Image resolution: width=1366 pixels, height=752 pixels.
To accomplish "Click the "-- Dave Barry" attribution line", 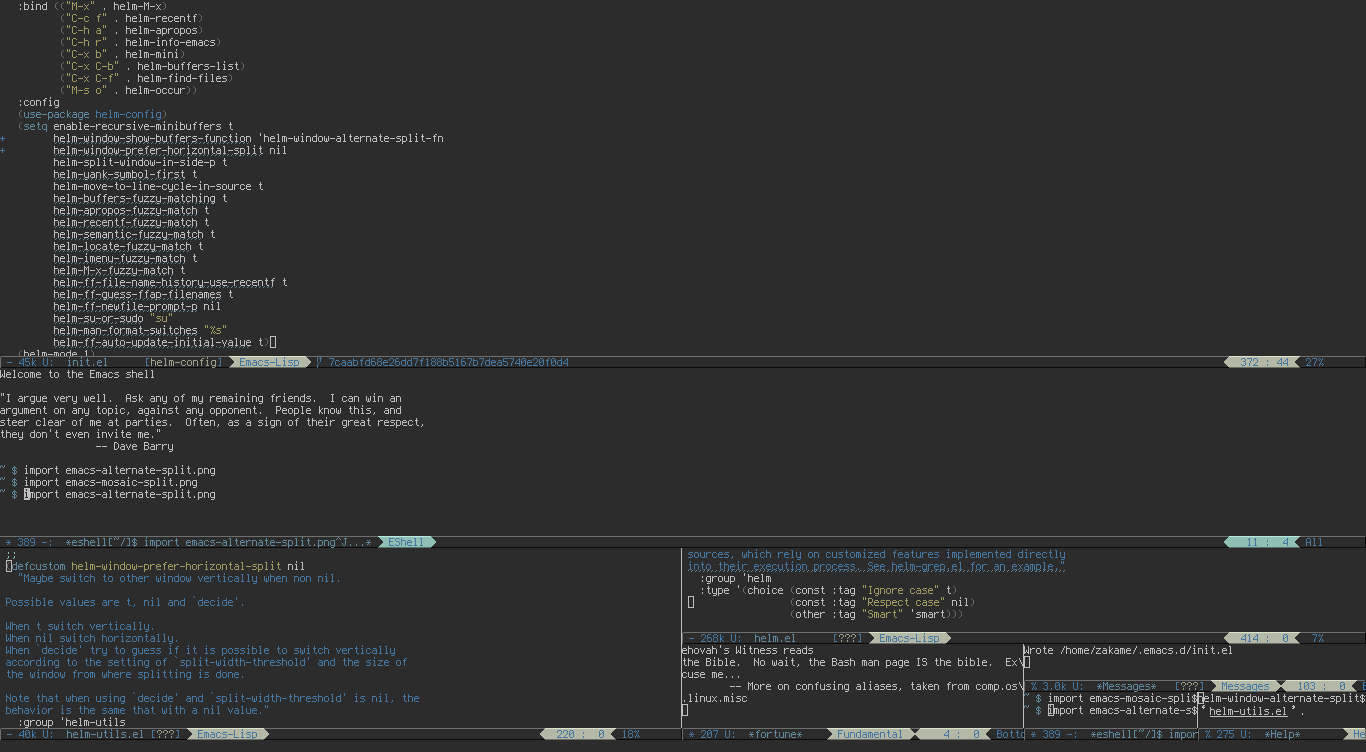I will [134, 446].
